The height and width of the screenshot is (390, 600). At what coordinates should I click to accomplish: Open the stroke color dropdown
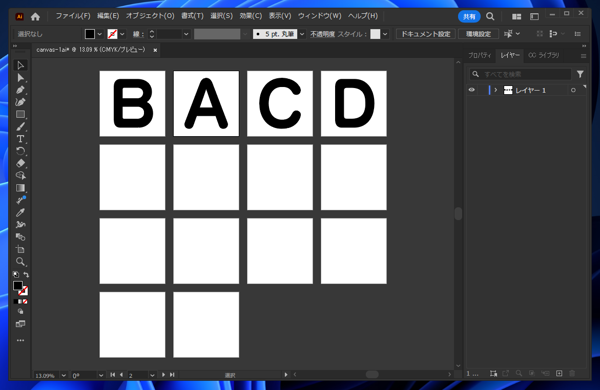coord(122,34)
